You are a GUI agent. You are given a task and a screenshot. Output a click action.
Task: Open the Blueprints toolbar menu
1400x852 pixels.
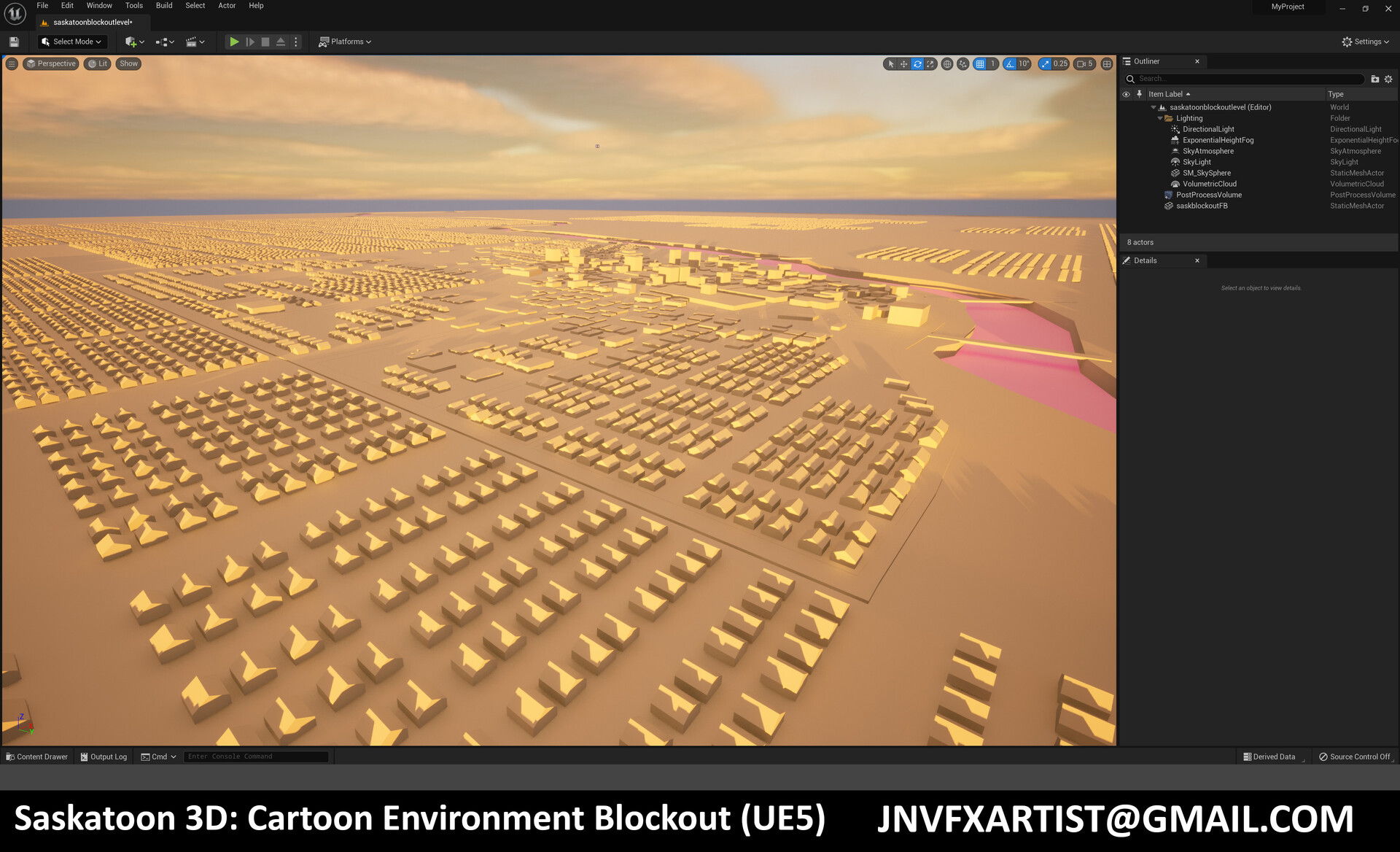tap(163, 42)
